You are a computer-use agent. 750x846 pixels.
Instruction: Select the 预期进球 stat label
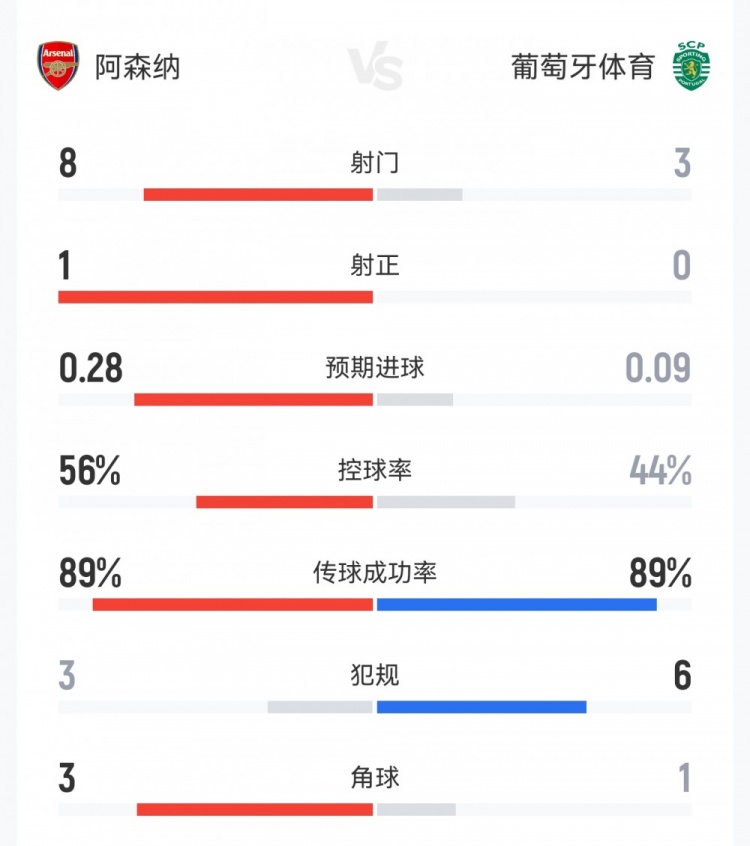point(375,368)
